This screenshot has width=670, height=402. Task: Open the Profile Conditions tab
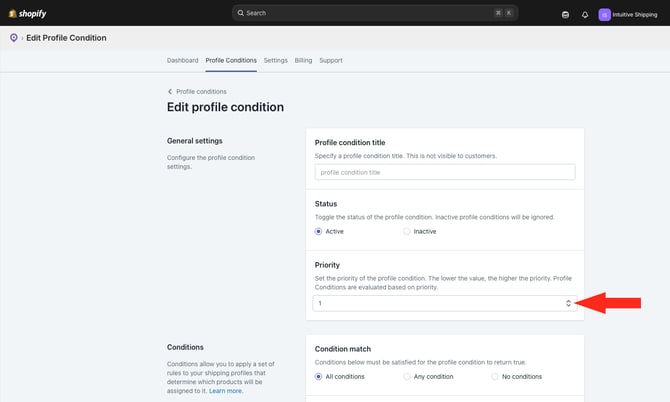[231, 60]
